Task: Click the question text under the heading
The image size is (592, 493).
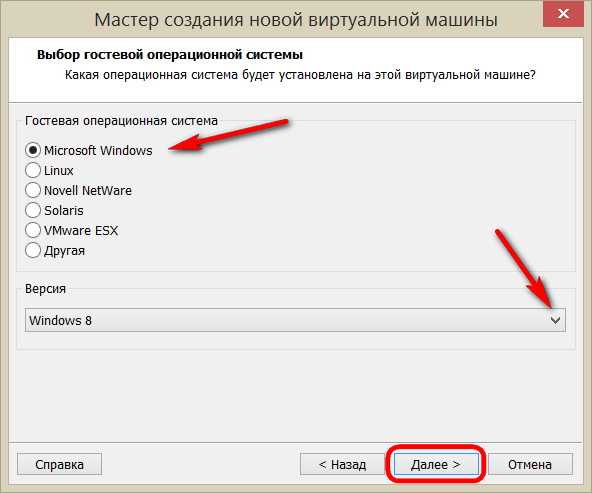Action: [x=300, y=75]
